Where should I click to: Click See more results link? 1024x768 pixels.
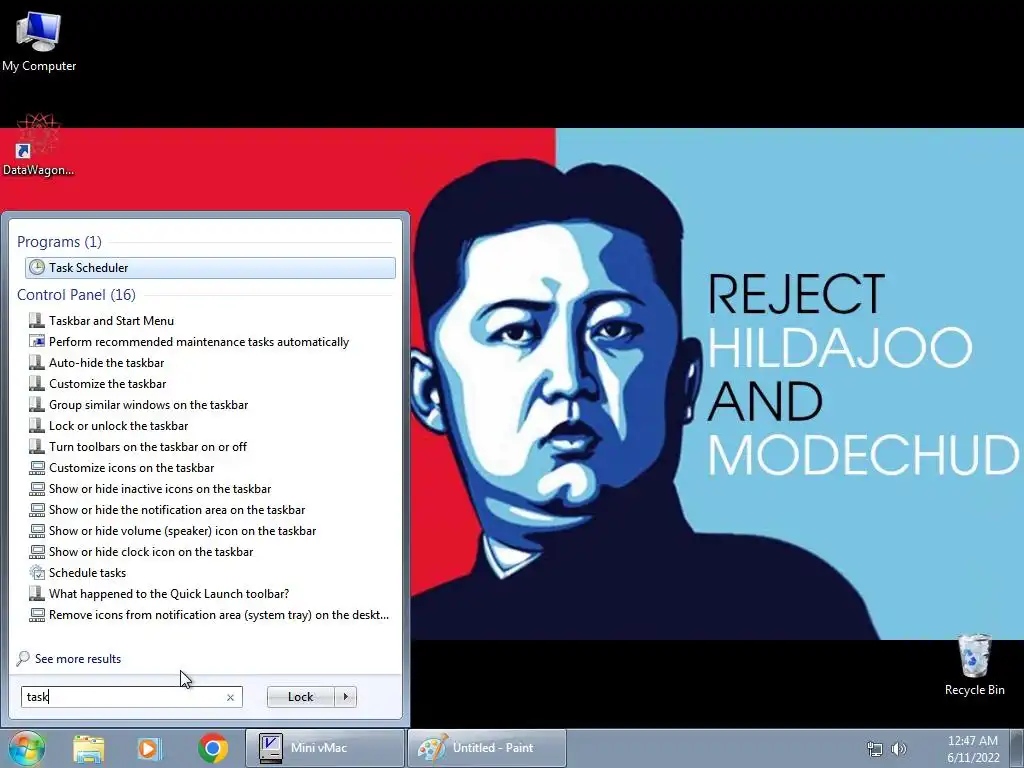78,659
